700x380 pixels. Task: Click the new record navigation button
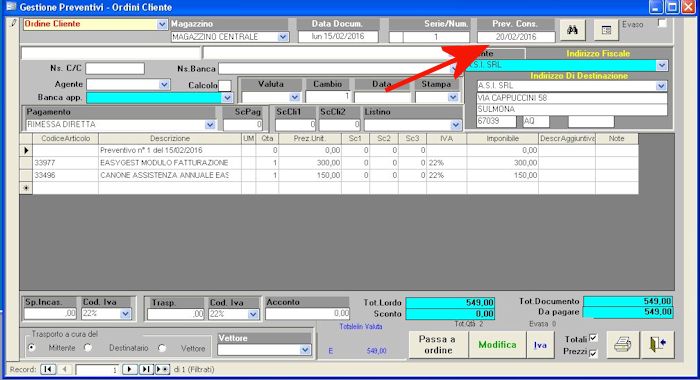[162, 369]
